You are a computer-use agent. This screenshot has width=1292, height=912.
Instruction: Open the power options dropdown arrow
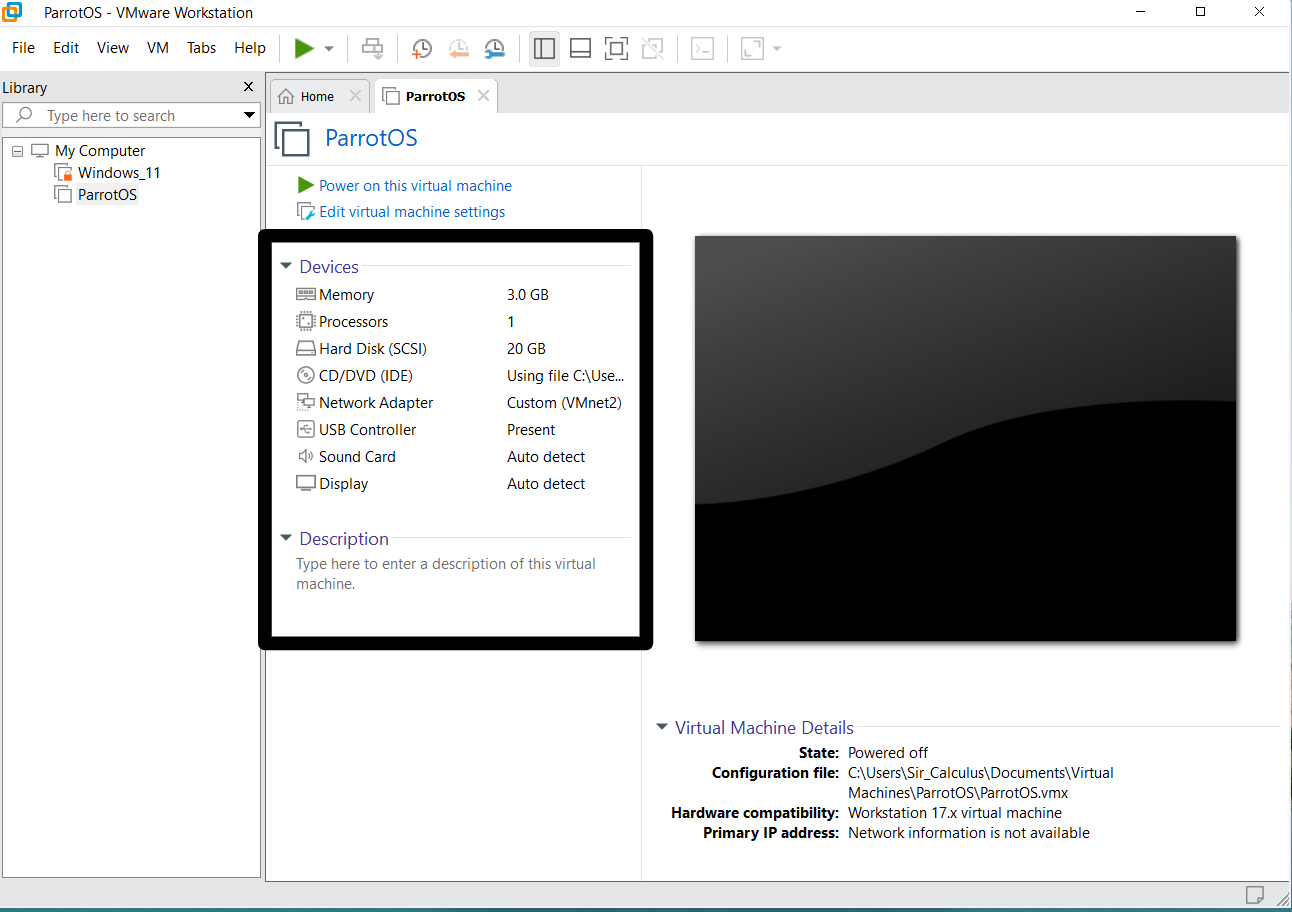(329, 49)
